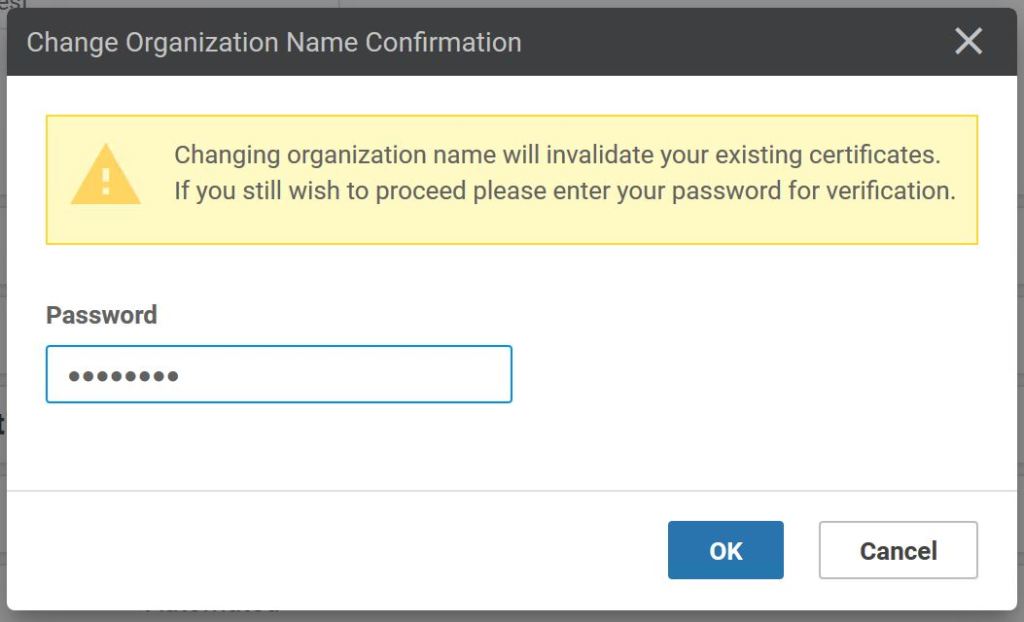The width and height of the screenshot is (1024, 622).
Task: Confirm by pressing the OK button
Action: (725, 550)
